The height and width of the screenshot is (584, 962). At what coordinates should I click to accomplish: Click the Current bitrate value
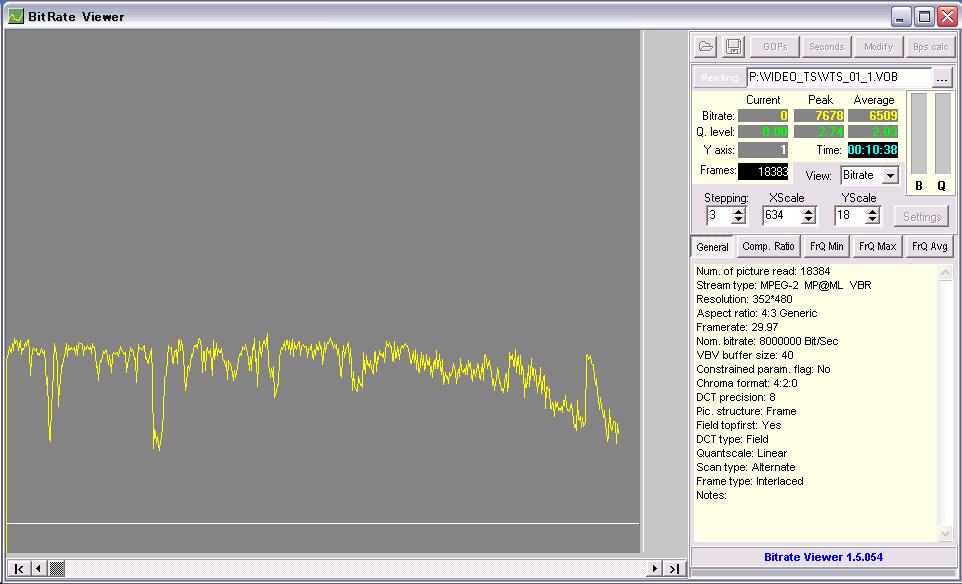[x=763, y=115]
